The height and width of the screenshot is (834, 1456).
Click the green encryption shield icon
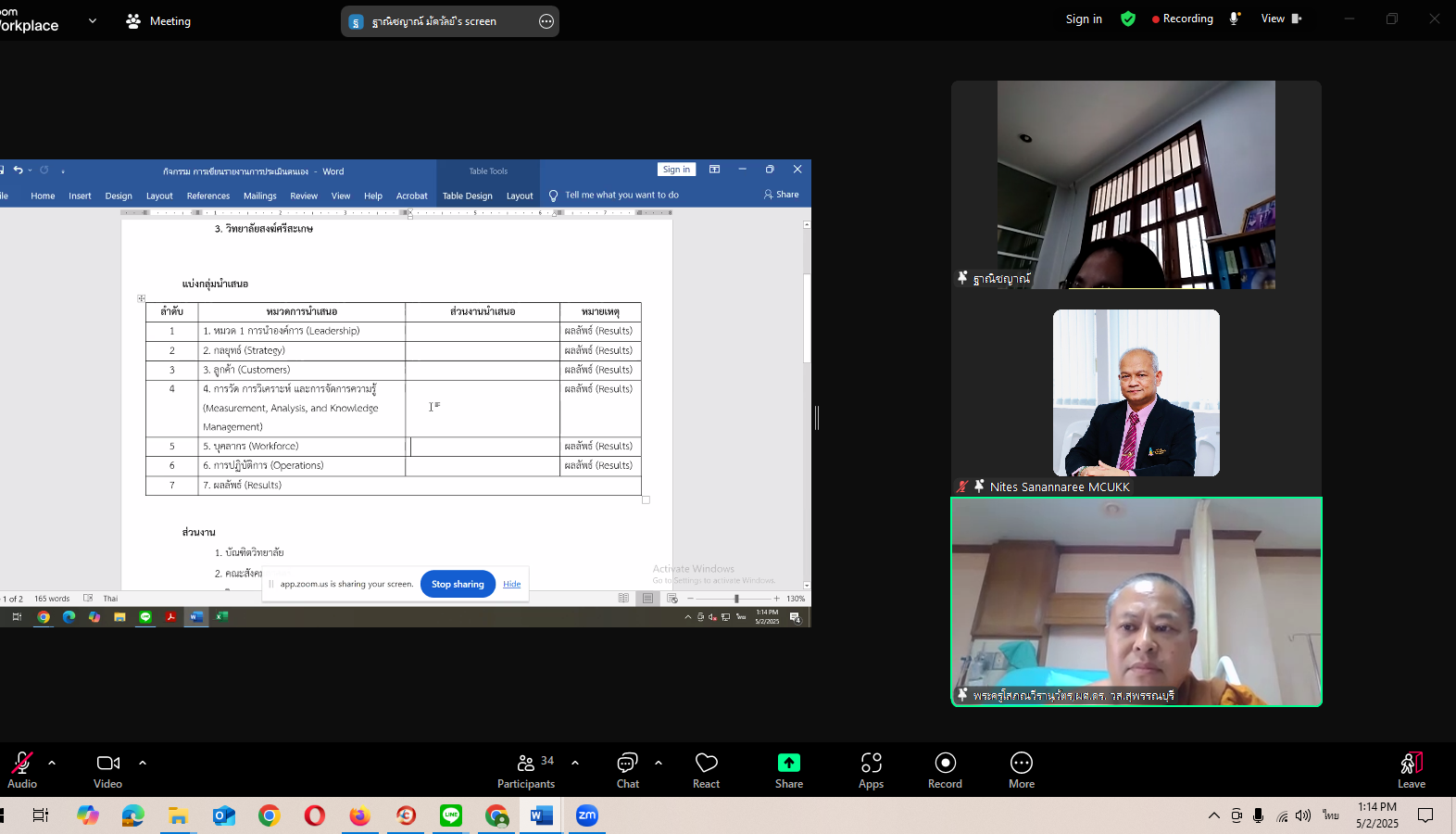[x=1128, y=19]
